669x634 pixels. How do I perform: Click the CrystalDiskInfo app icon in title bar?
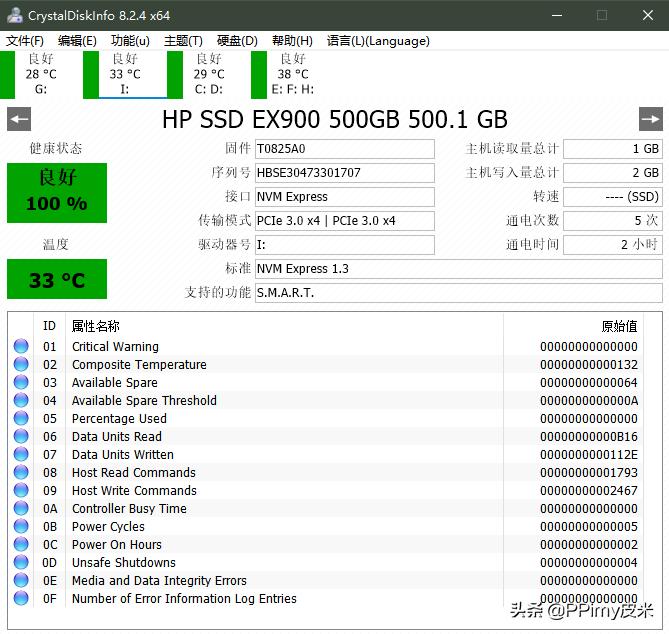tap(15, 15)
